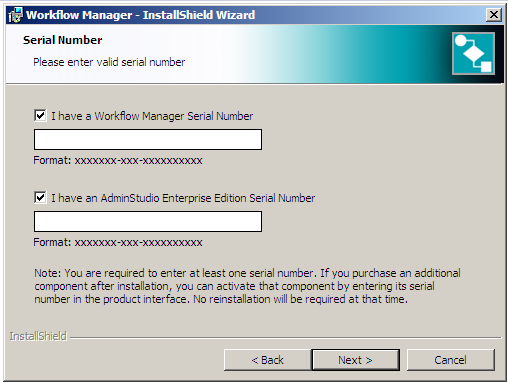Uncheck the AdminStudio Enterprise Edition checkbox
Screen dimensions: 508x383
(40, 198)
